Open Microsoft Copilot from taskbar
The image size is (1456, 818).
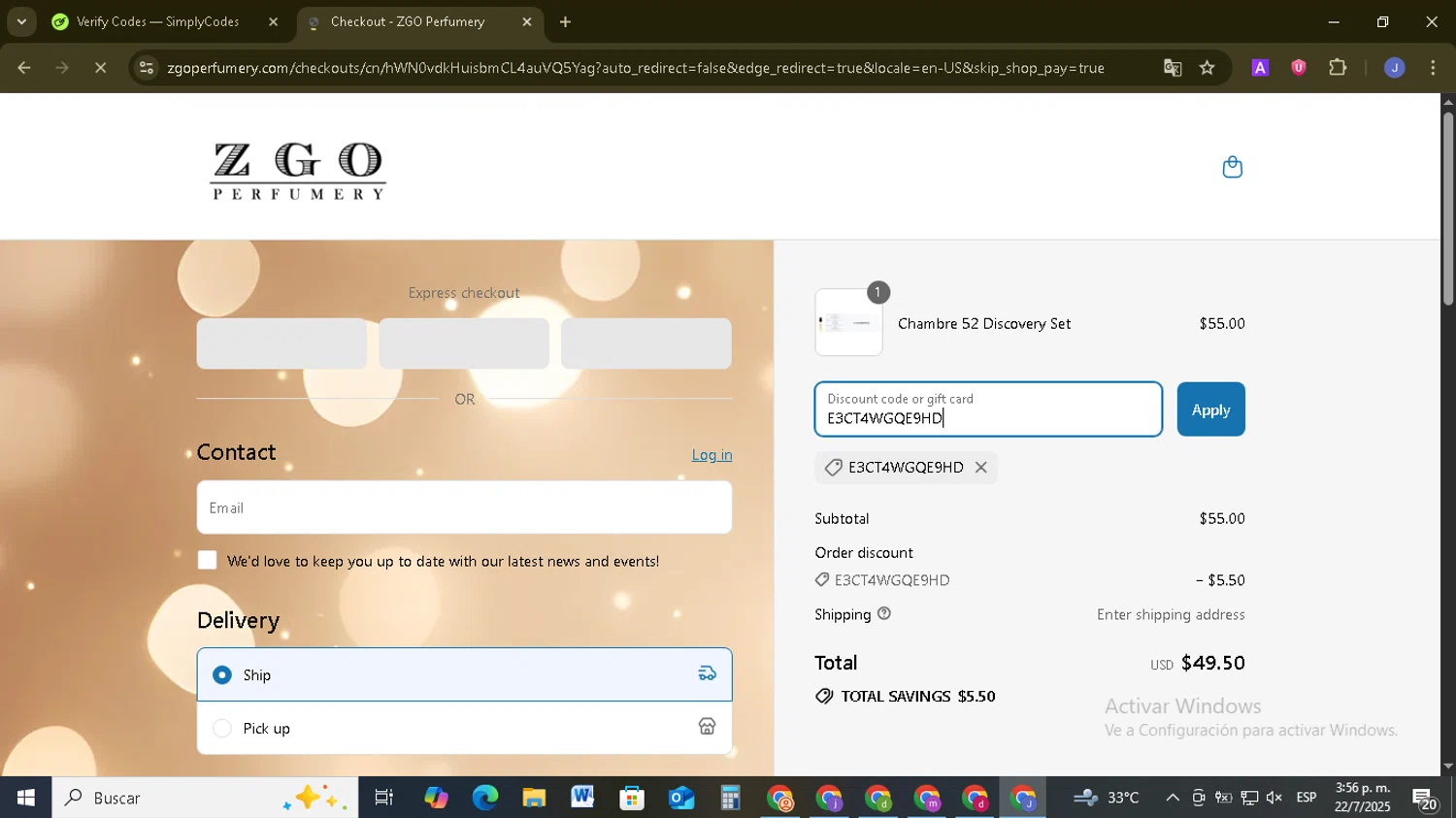[x=436, y=798]
